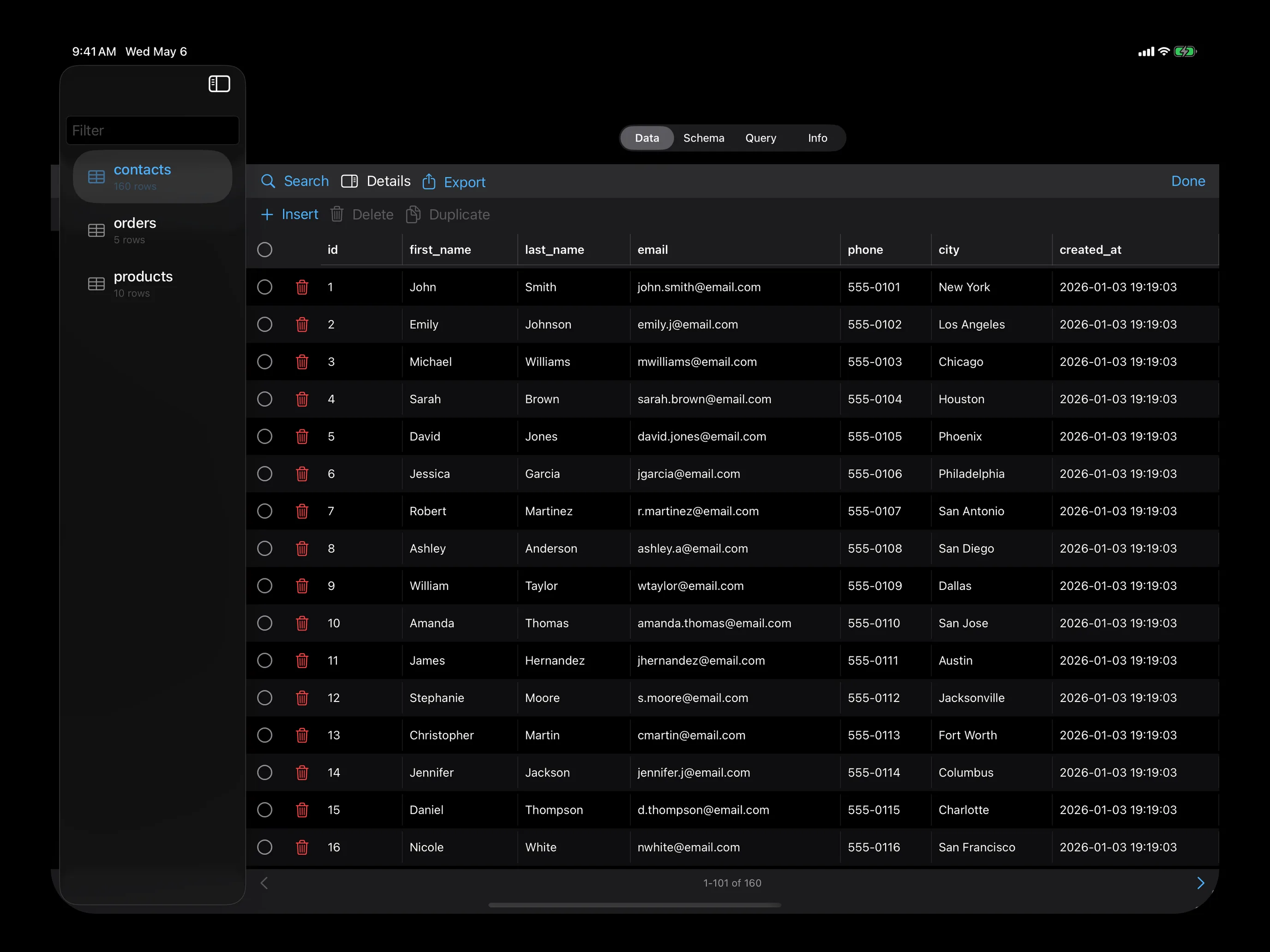This screenshot has height=952, width=1270.
Task: Click the Delete button label
Action: coord(372,214)
